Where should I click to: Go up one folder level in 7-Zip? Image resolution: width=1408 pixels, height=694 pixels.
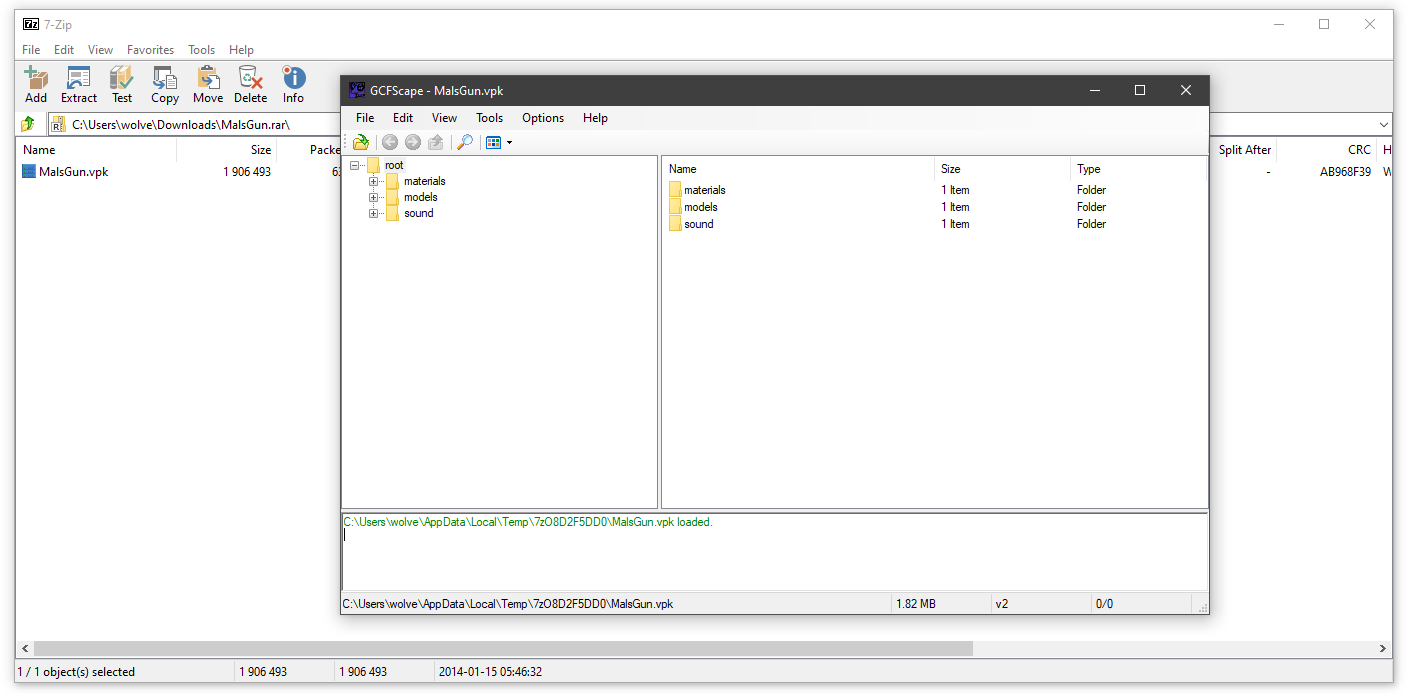28,124
